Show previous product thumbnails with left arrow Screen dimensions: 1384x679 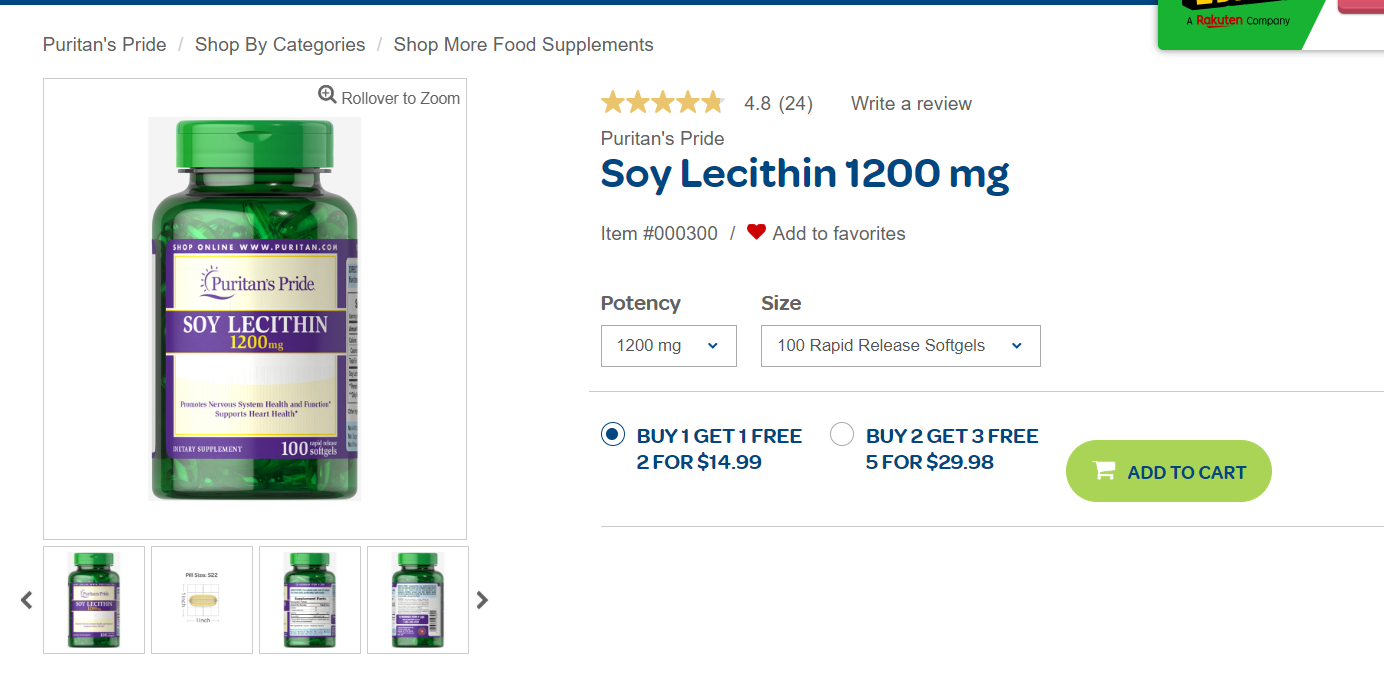[27, 600]
